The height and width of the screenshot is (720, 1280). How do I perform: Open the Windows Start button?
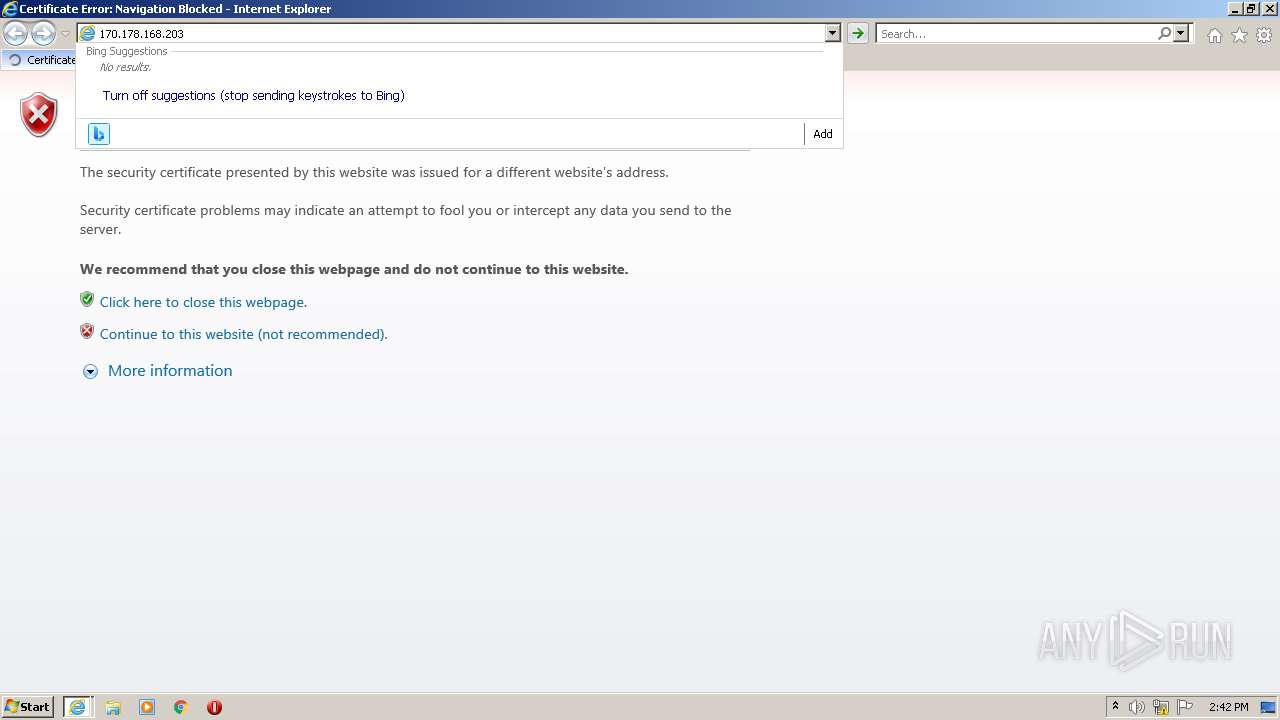click(28, 706)
